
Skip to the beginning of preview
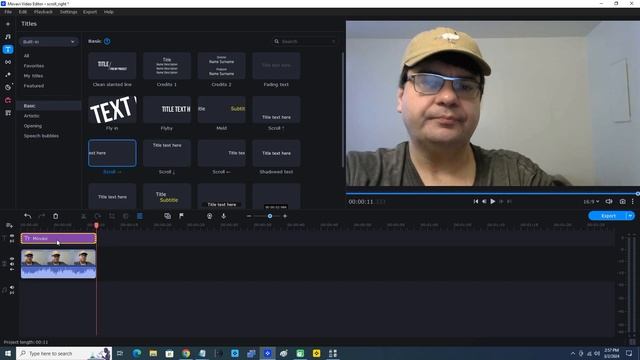(476, 202)
